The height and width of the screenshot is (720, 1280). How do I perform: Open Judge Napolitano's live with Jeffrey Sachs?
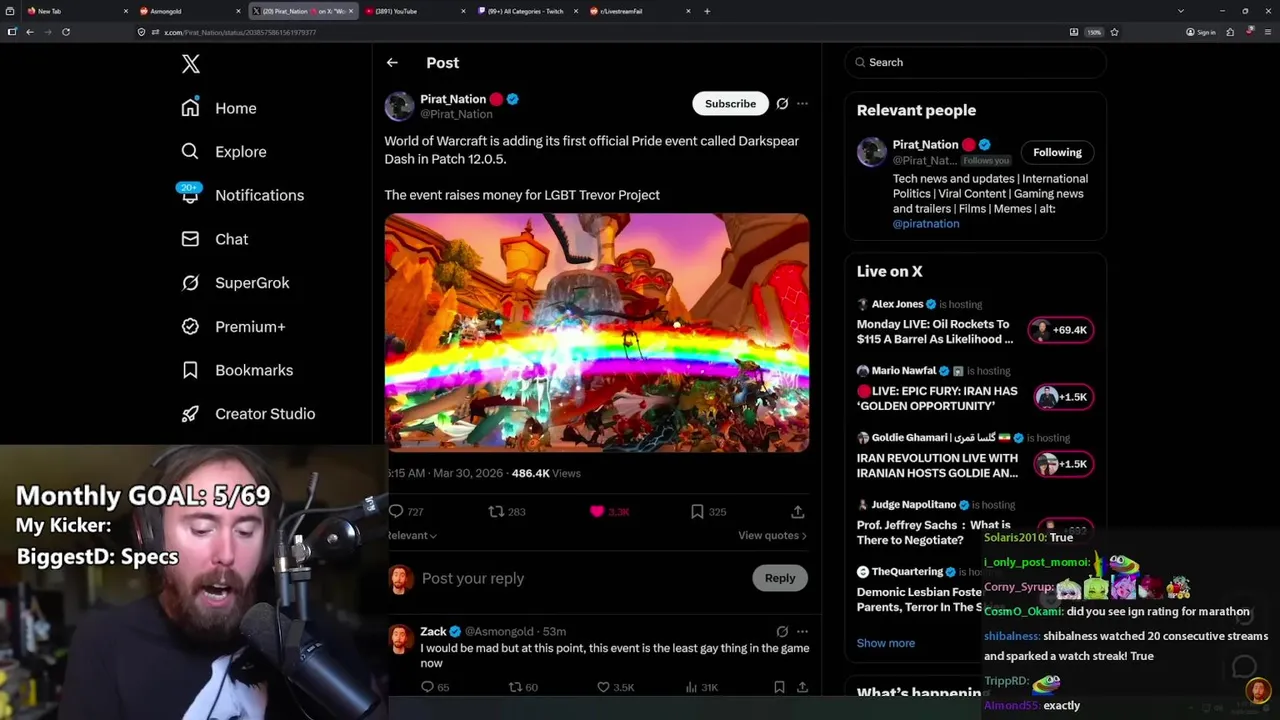(934, 533)
